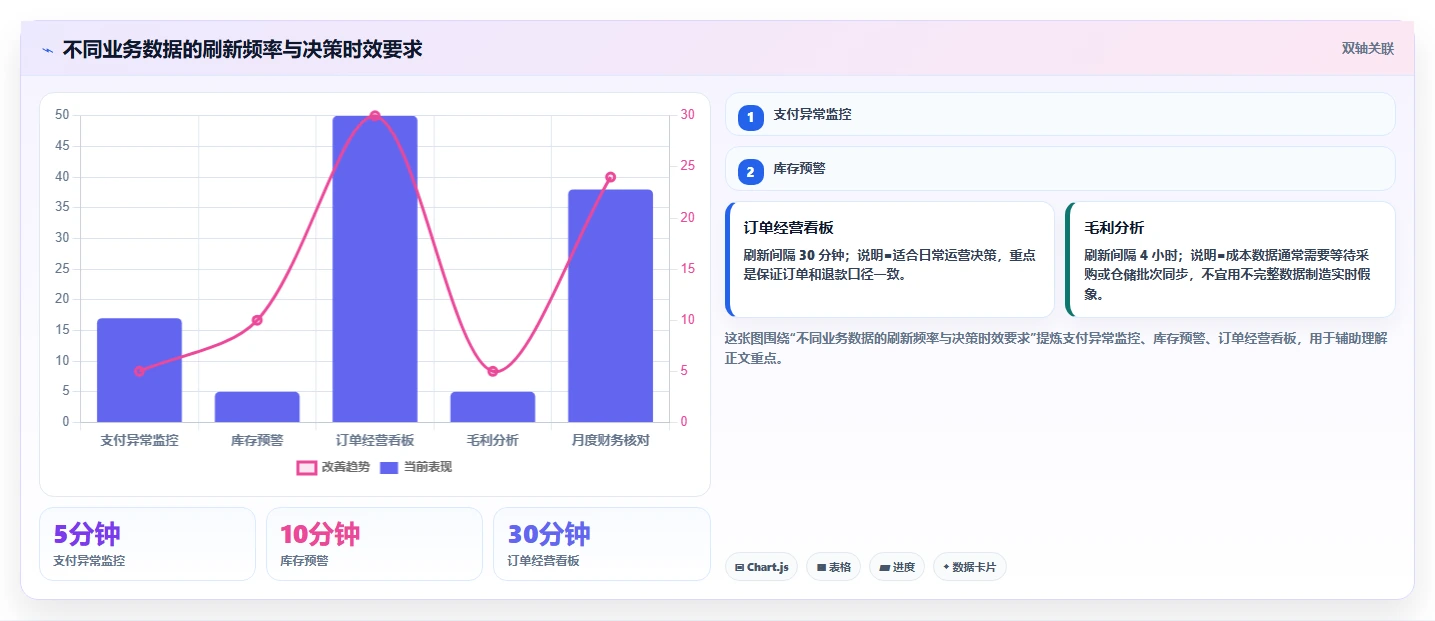Select the 库存预警 bar in the chart
Screen dimensions: 1435x621
[x=257, y=407]
